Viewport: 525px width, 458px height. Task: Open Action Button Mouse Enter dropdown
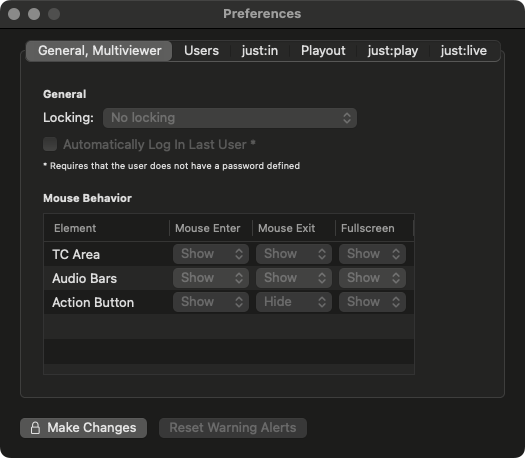click(x=211, y=302)
